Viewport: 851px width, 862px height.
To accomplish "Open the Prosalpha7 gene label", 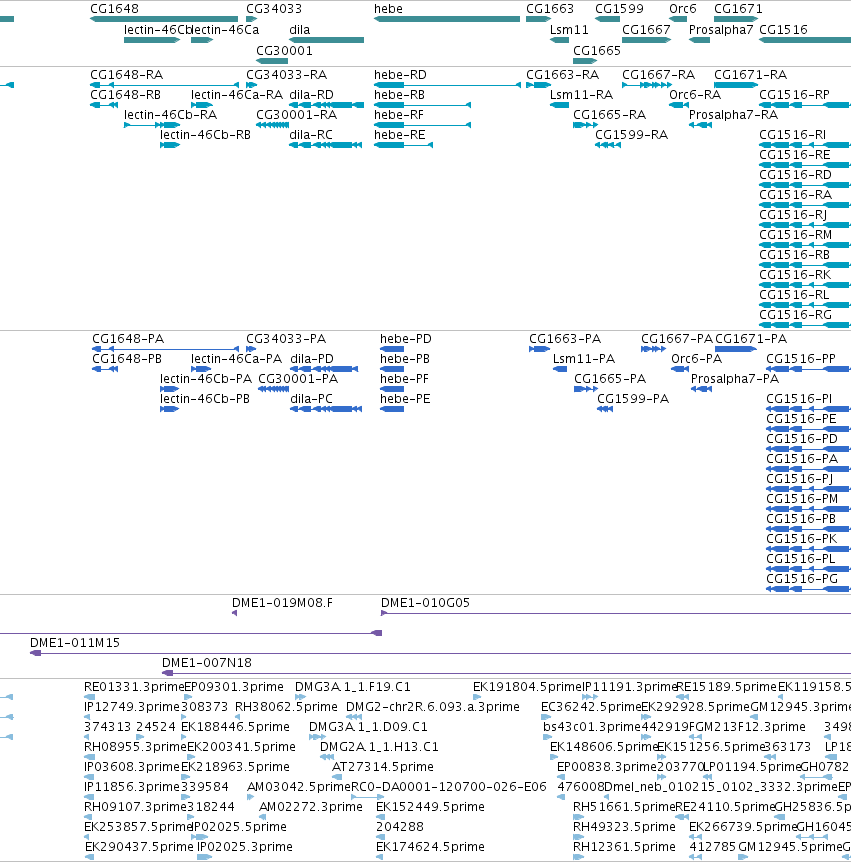I will [x=721, y=30].
